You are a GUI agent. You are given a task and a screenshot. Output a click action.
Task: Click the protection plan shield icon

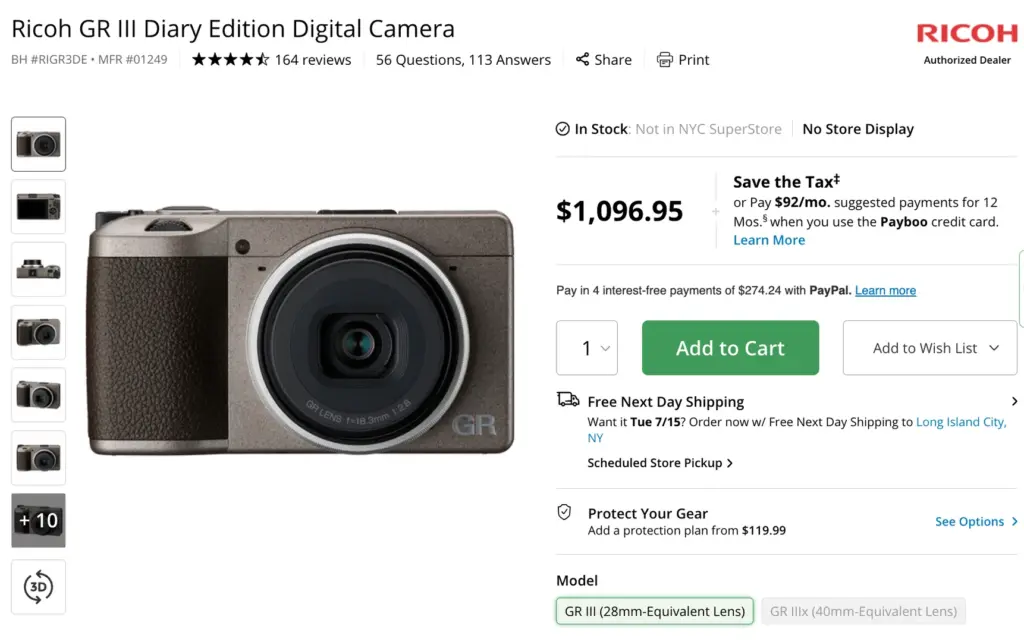565,512
